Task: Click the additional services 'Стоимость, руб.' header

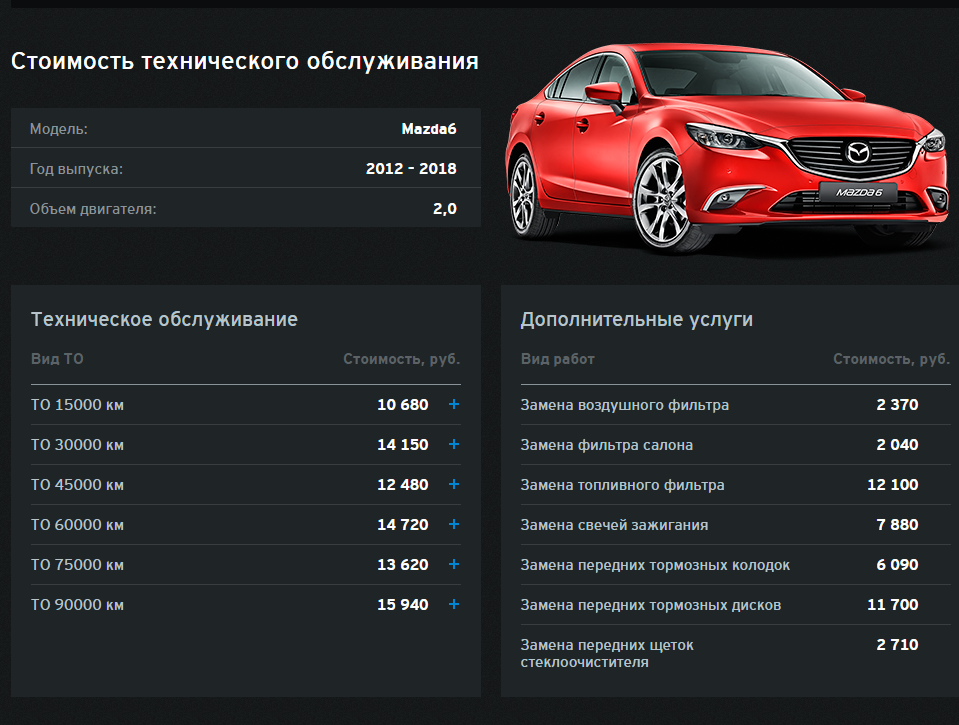Action: point(892,359)
